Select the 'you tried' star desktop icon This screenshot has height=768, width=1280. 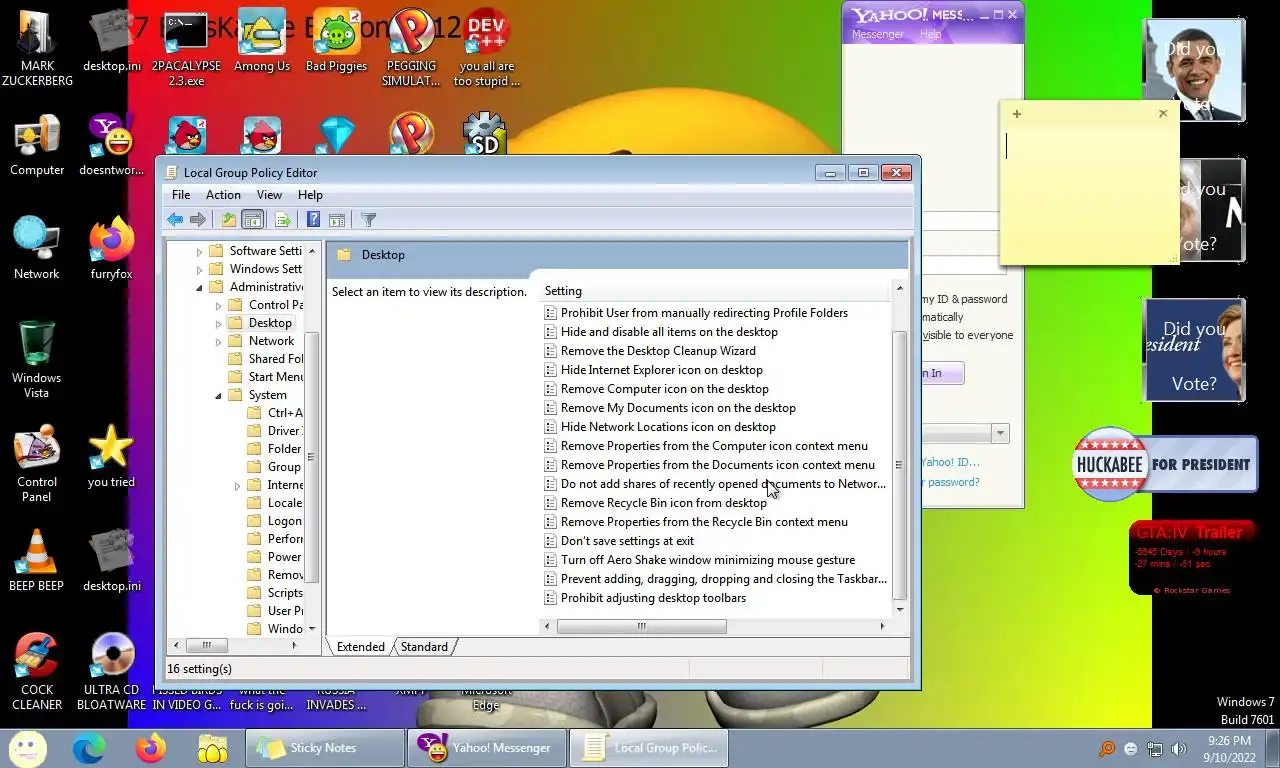111,455
